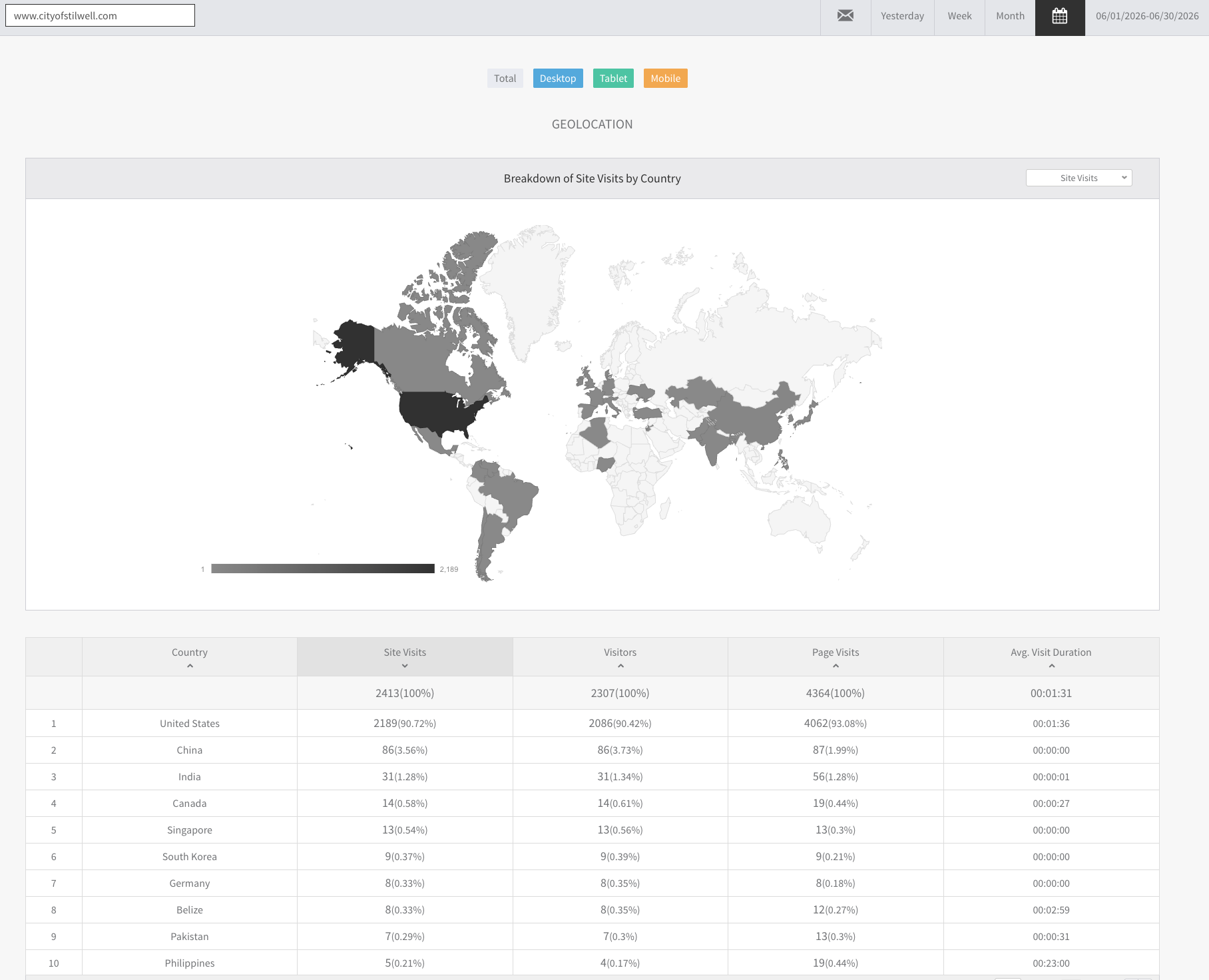Click the 4062(93.08%) page visits value
This screenshot has width=1209, height=980.
[836, 724]
